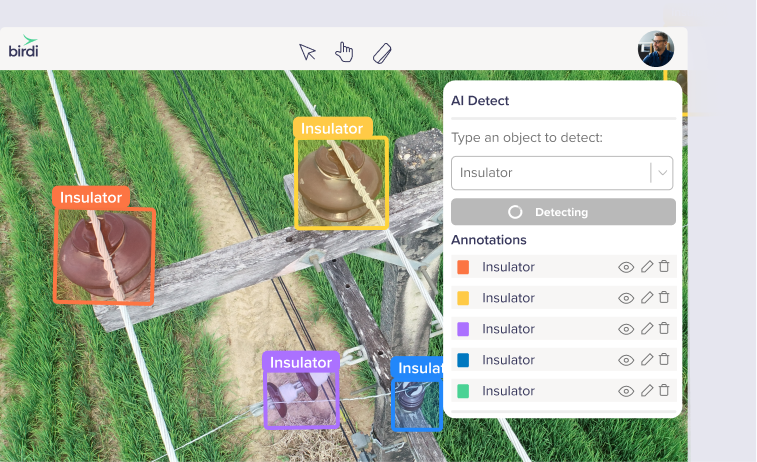Click the birdi logo

point(23,46)
